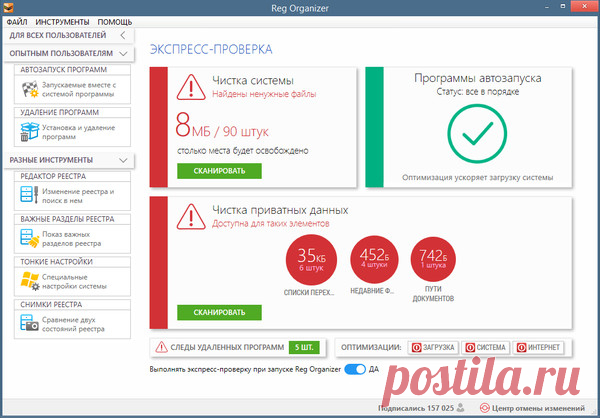Viewport: 600px width, 418px height.
Task: Open Запускаемые вместе с системой программы
Action: click(x=72, y=90)
